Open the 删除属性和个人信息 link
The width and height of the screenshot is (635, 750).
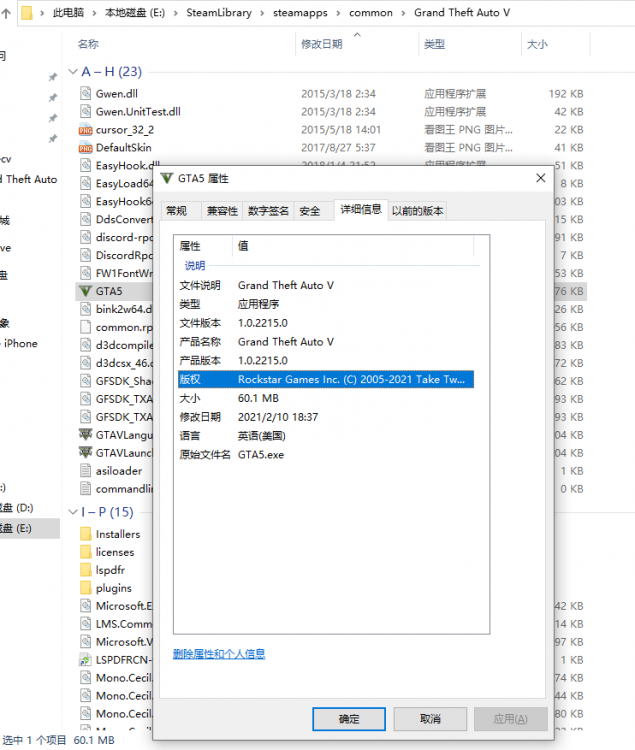click(x=219, y=654)
